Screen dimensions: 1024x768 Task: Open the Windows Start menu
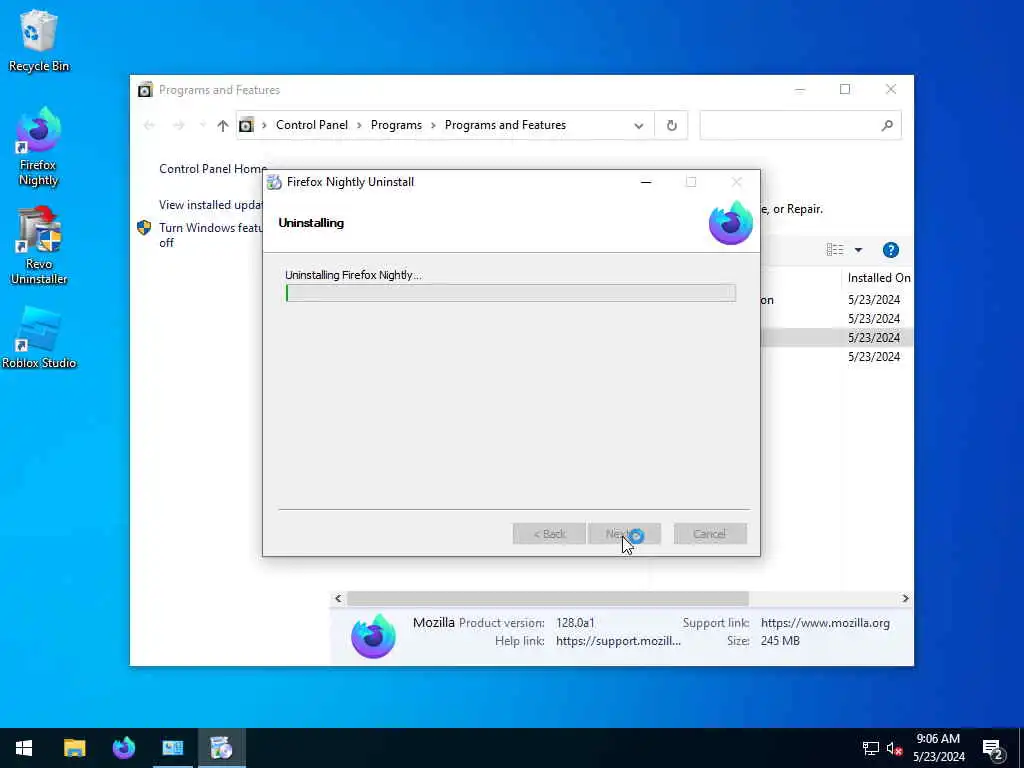(24, 748)
